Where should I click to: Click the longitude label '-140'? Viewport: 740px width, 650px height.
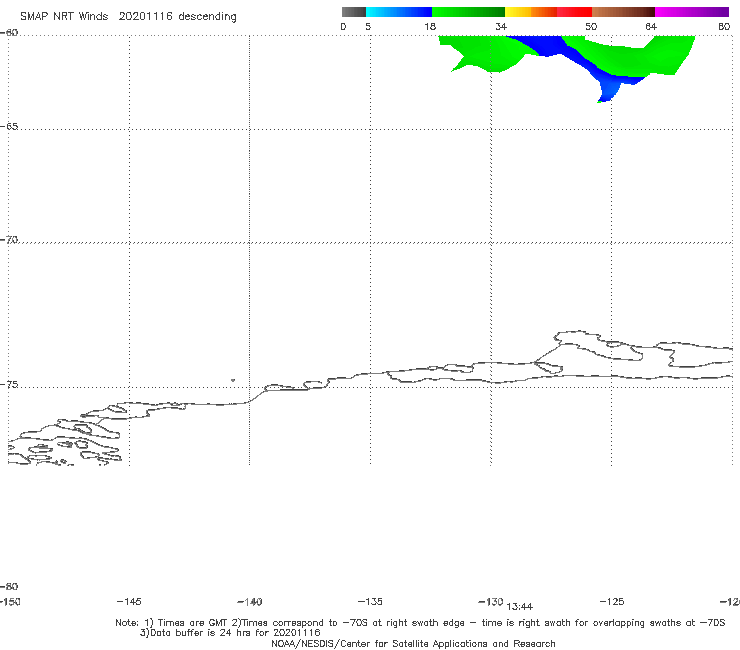coord(250,601)
